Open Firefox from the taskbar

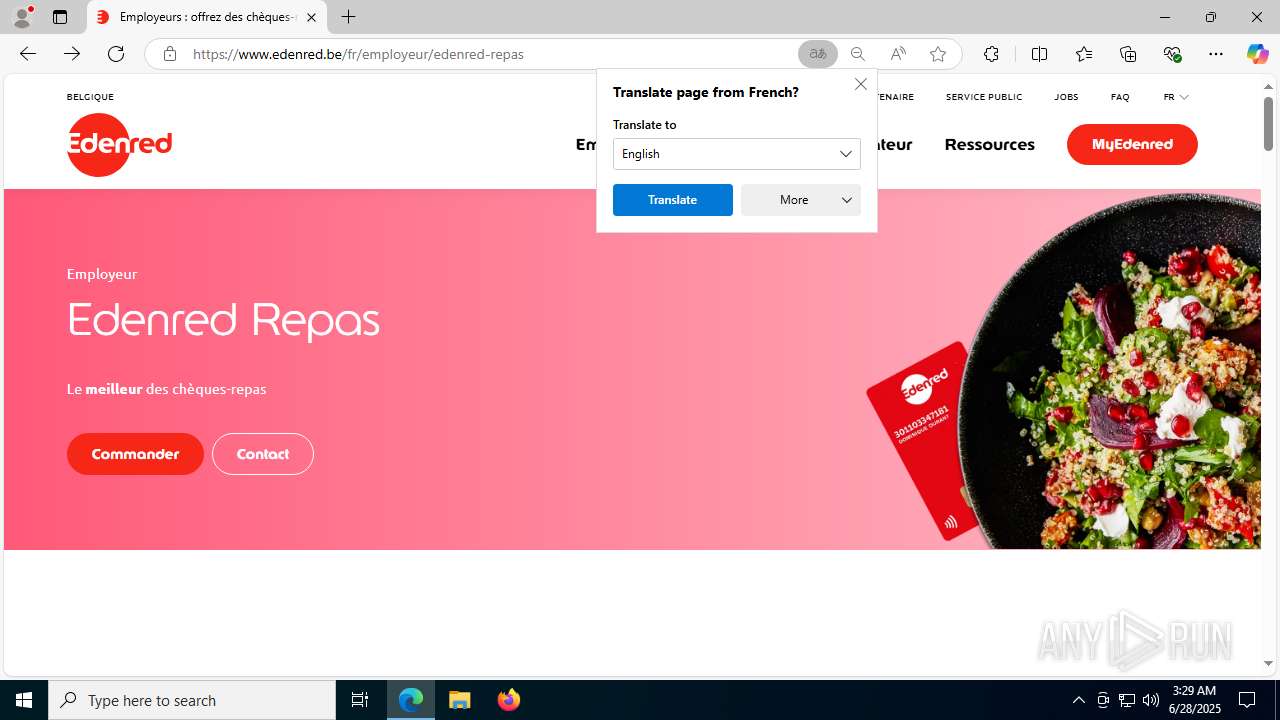coord(508,700)
